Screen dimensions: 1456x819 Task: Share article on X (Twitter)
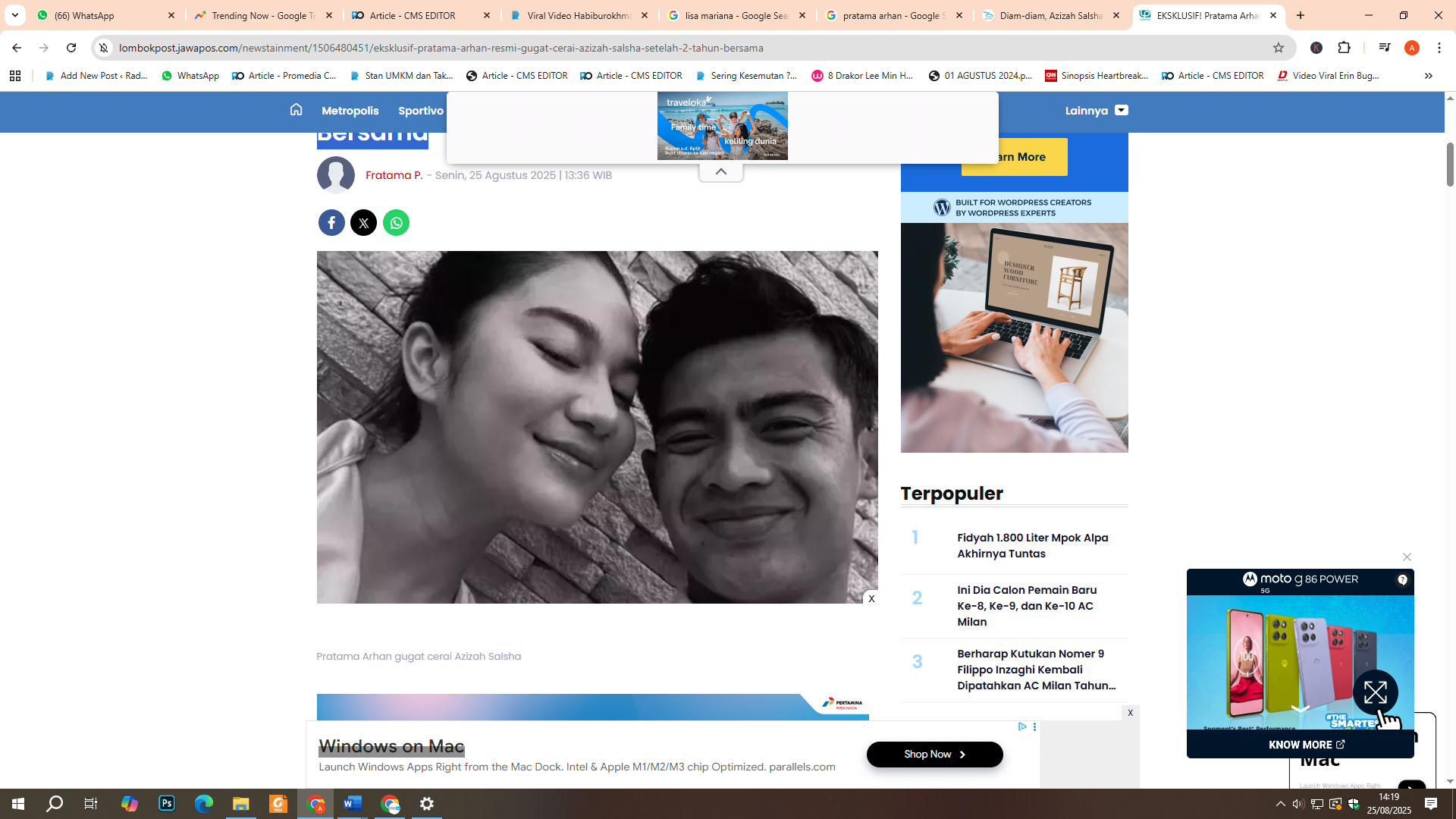(x=364, y=223)
